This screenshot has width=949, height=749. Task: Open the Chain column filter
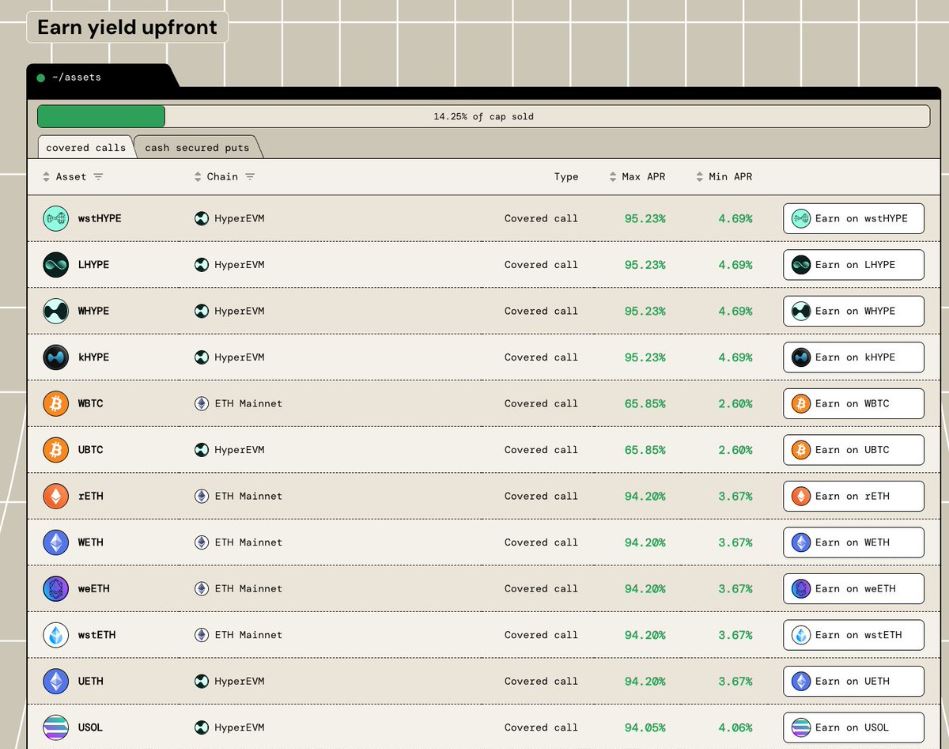(250, 177)
